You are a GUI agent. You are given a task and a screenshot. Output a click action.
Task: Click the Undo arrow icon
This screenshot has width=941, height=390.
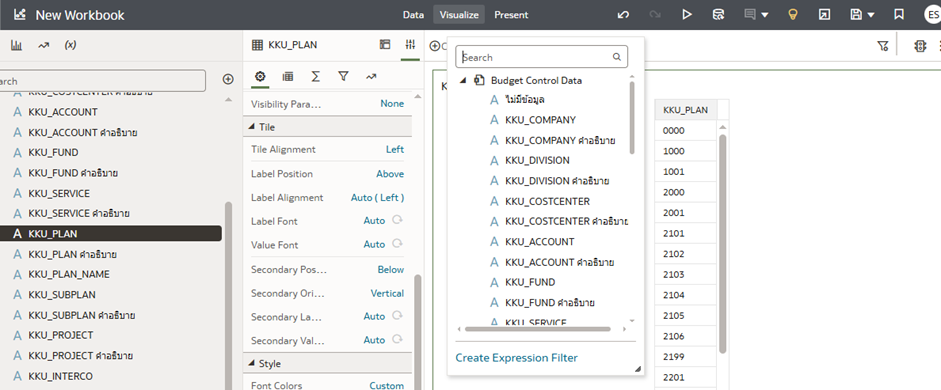click(x=624, y=15)
